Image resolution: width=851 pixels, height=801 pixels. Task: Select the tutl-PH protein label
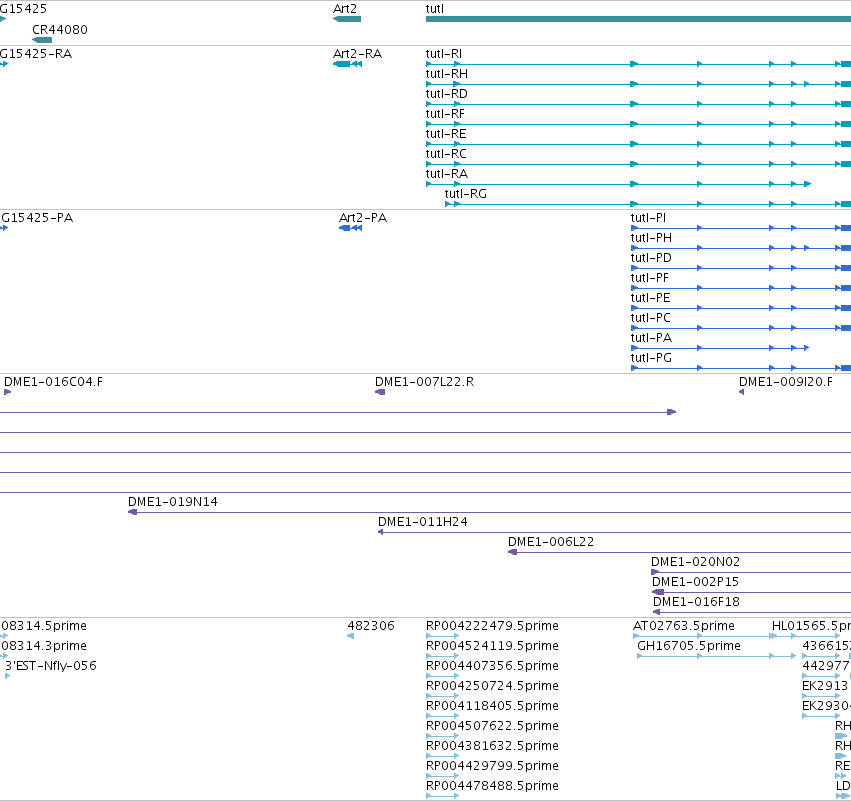[x=651, y=238]
